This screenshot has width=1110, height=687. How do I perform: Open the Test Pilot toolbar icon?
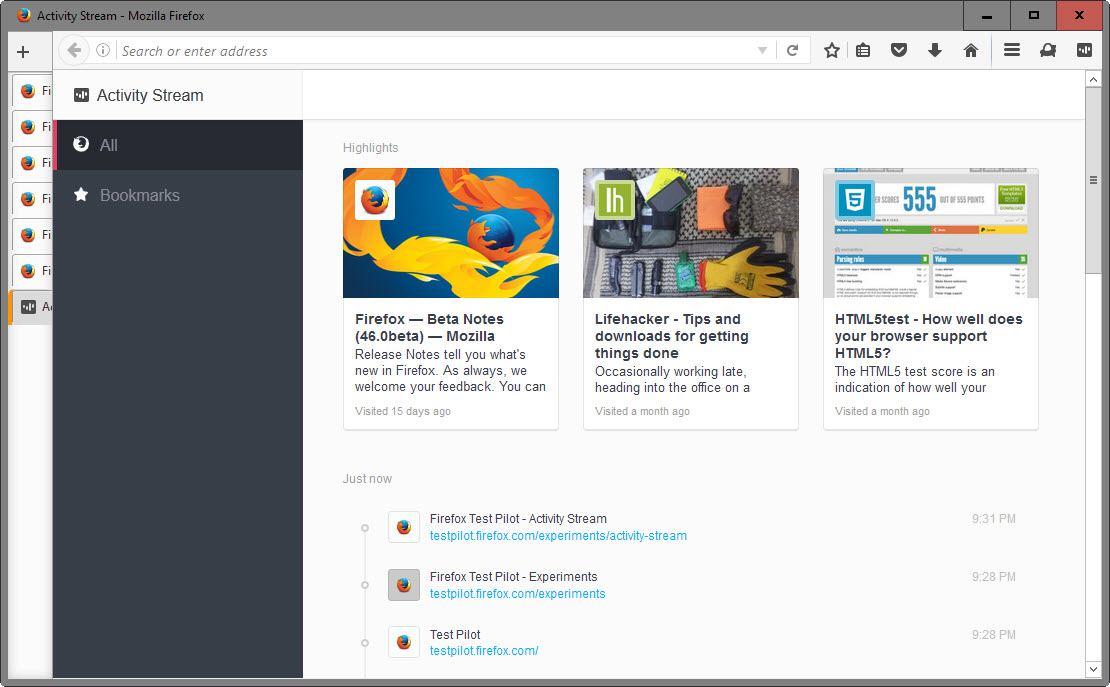coord(1048,50)
